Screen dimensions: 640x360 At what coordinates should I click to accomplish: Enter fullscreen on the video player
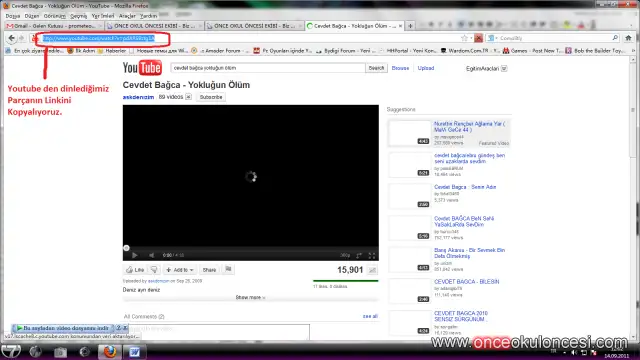tap(372, 256)
